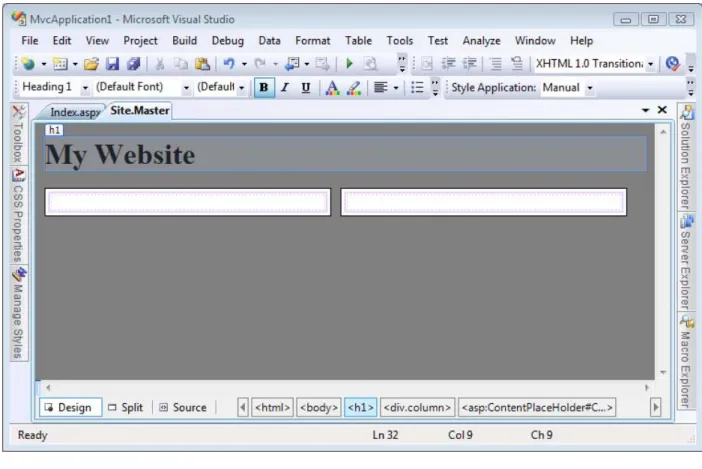Viewport: 702px width, 469px height.
Task: Open the Table menu
Action: [358, 41]
